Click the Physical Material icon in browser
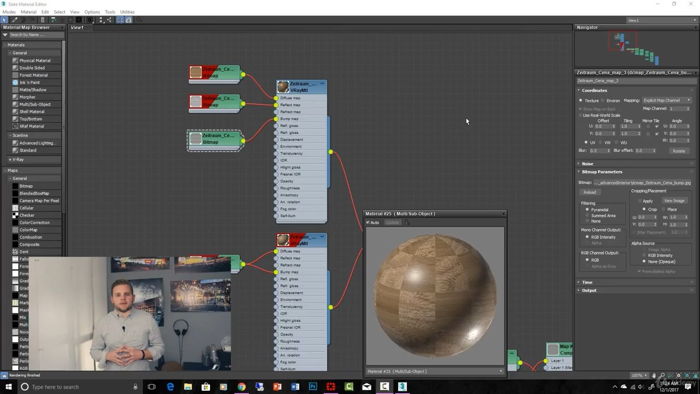The image size is (700, 394). coord(15,60)
